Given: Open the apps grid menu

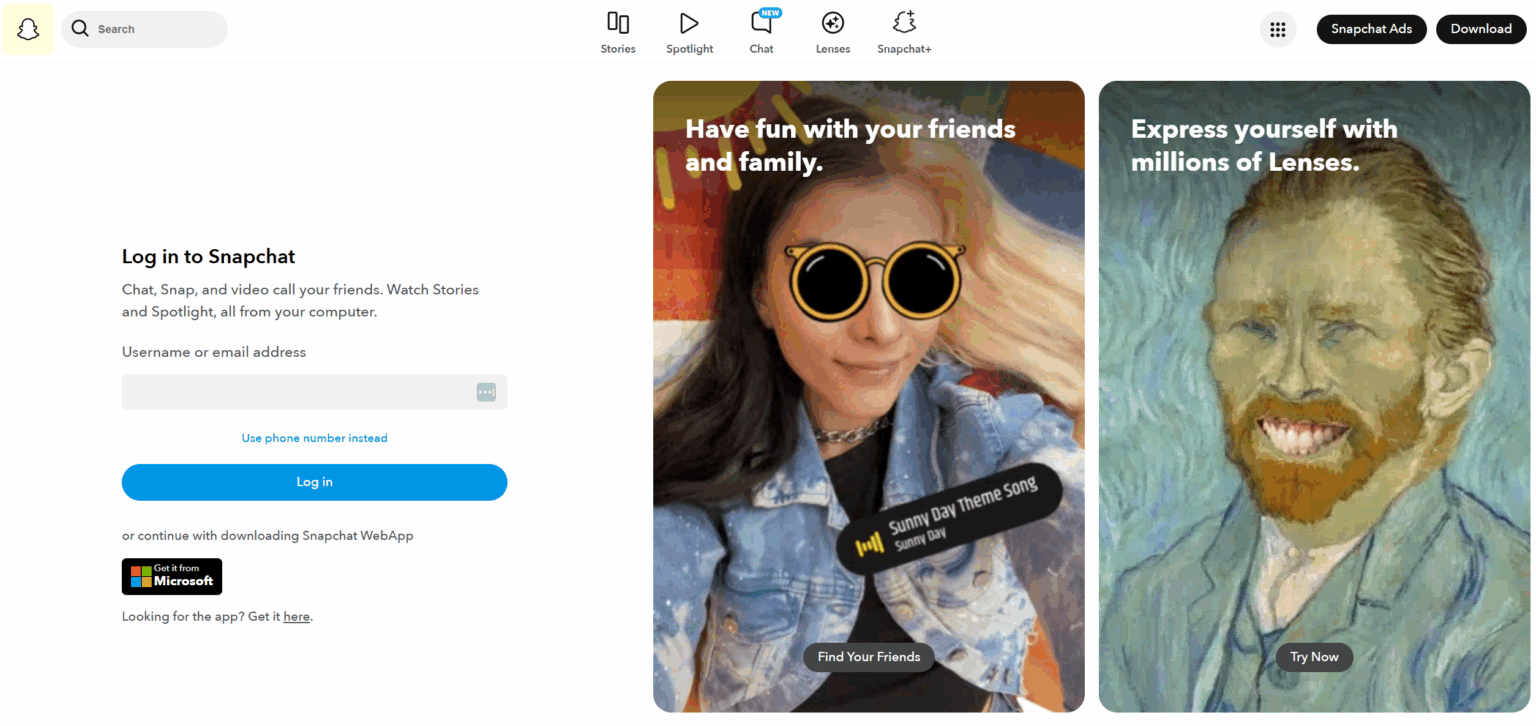Looking at the screenshot, I should 1277,28.
